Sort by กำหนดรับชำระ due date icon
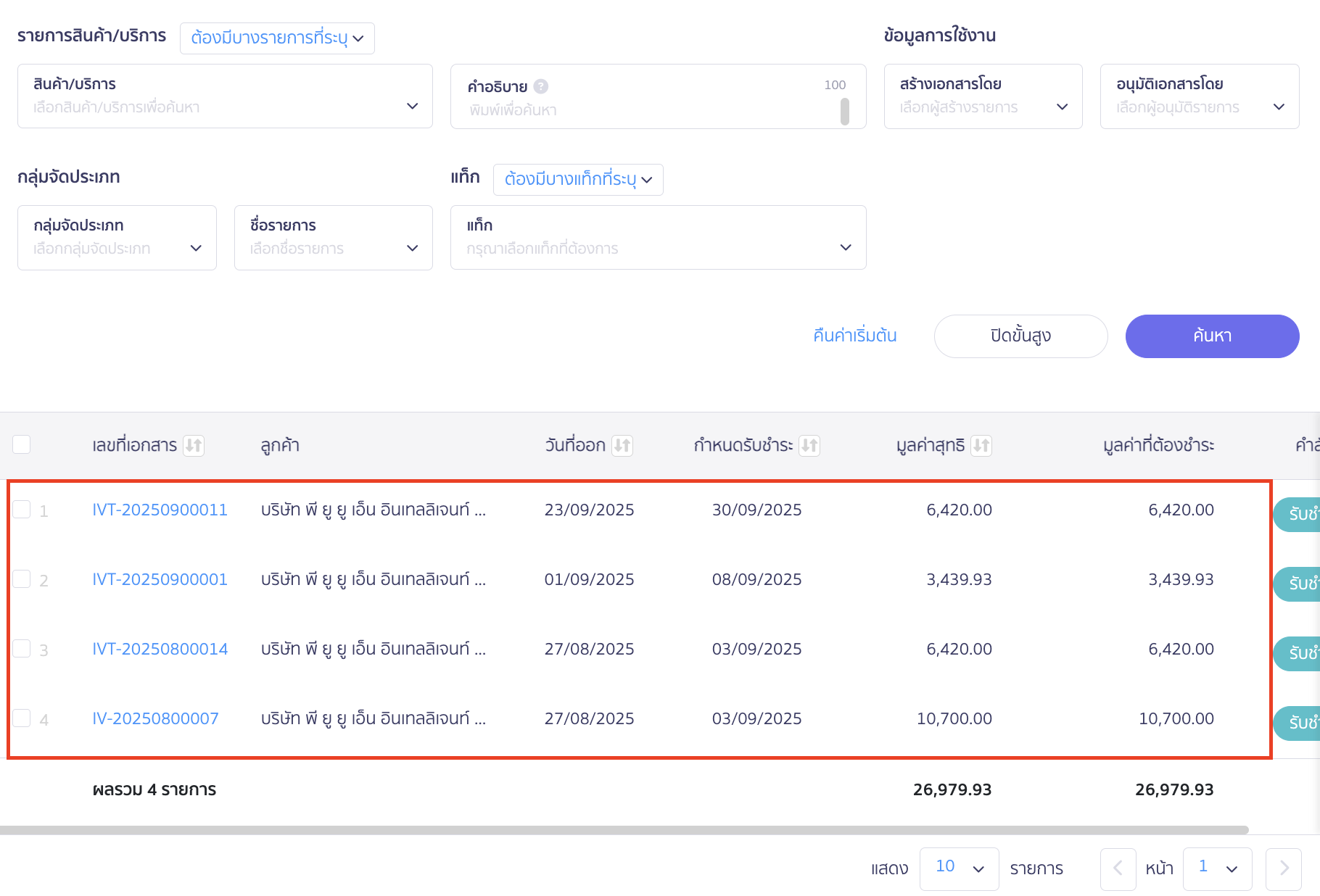This screenshot has height=896, width=1320. (x=809, y=445)
